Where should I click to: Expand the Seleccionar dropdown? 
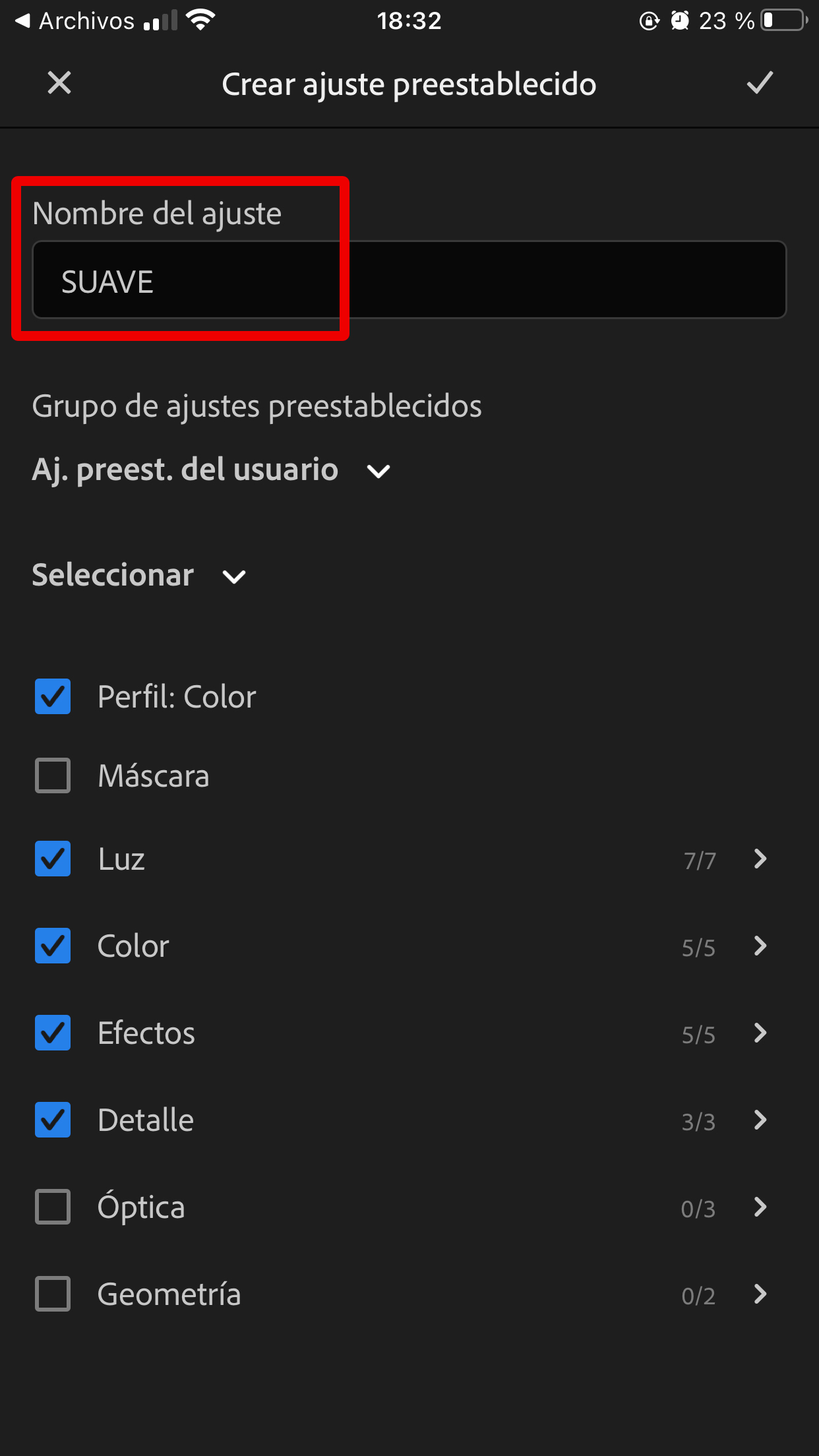(139, 575)
